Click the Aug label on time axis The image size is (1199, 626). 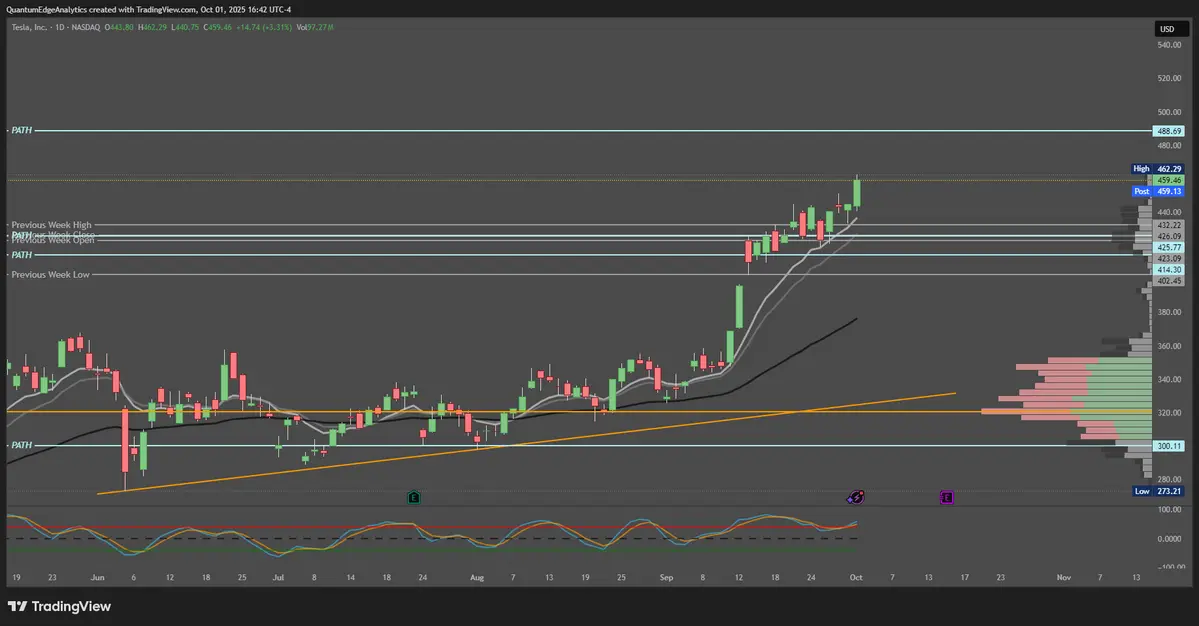(477, 577)
